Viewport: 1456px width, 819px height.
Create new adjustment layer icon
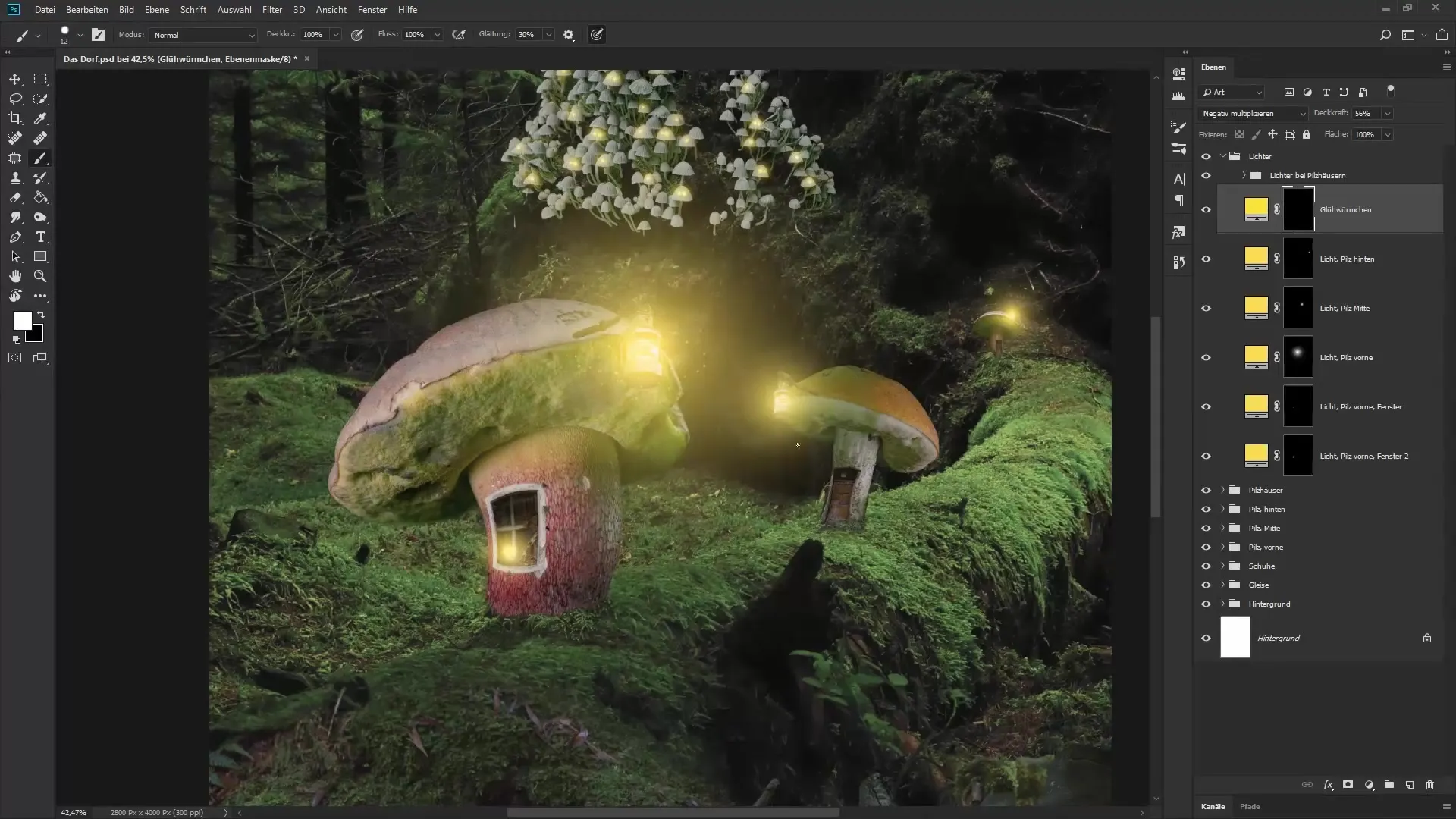tap(1369, 785)
